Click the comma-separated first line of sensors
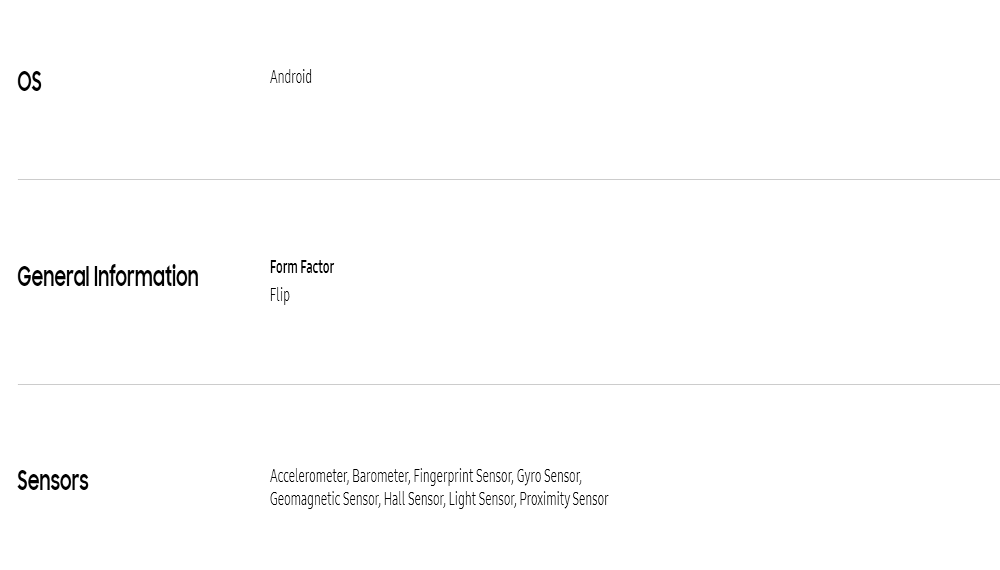Viewport: 1000px width, 570px height. click(x=425, y=476)
